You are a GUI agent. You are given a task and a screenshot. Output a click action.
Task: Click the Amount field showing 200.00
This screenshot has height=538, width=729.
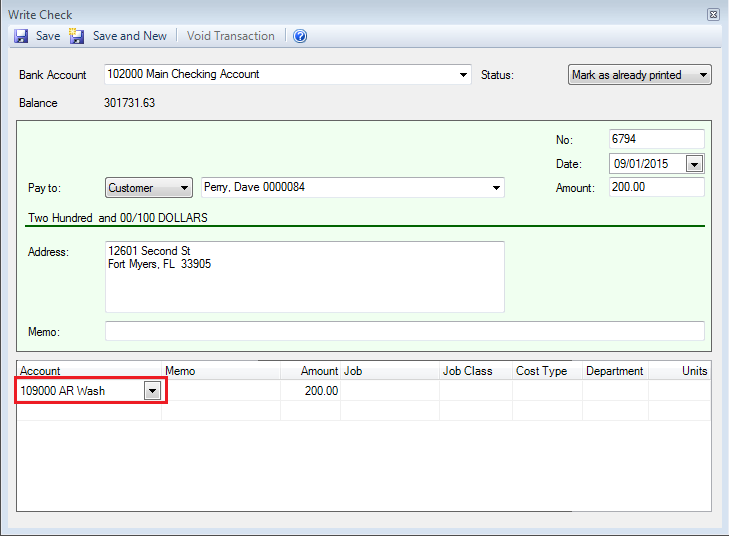click(x=656, y=188)
